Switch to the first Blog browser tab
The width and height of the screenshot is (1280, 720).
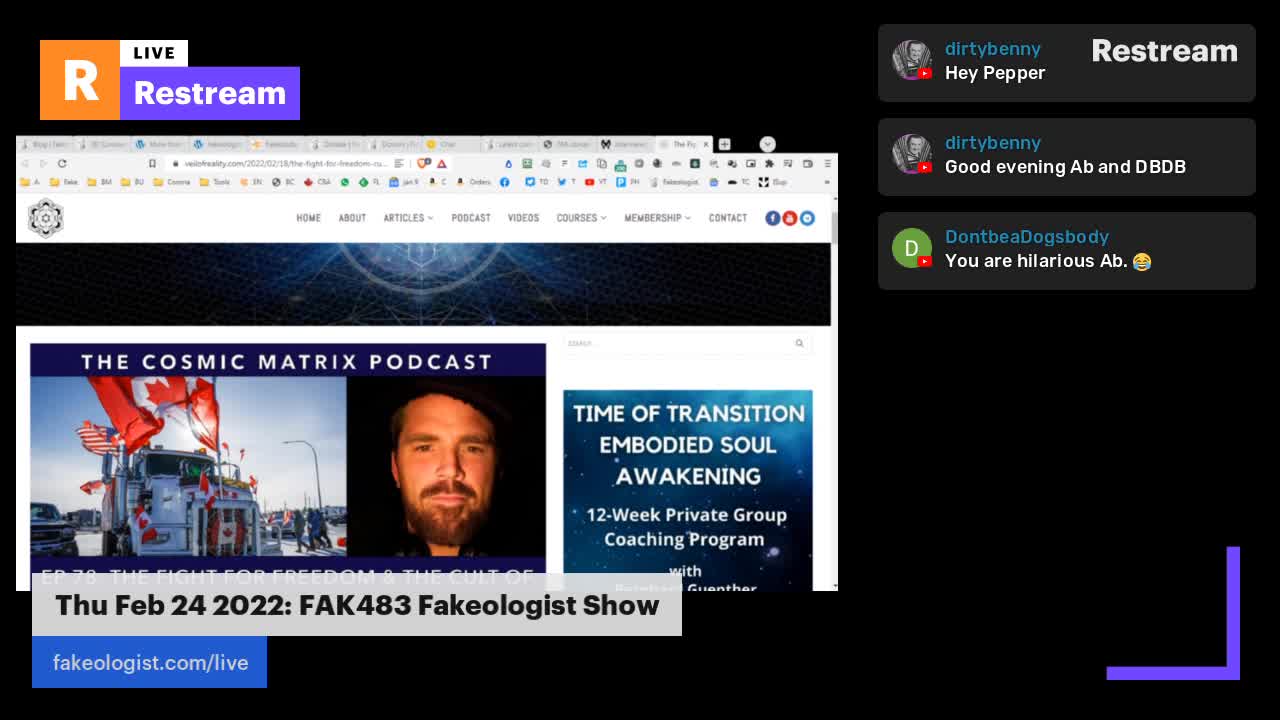click(44, 144)
